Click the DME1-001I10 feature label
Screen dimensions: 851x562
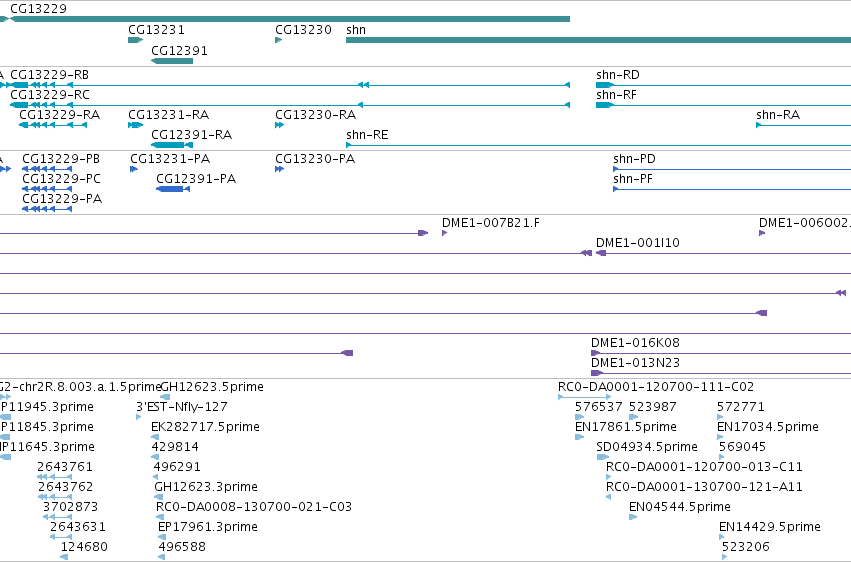pyautogui.click(x=638, y=243)
